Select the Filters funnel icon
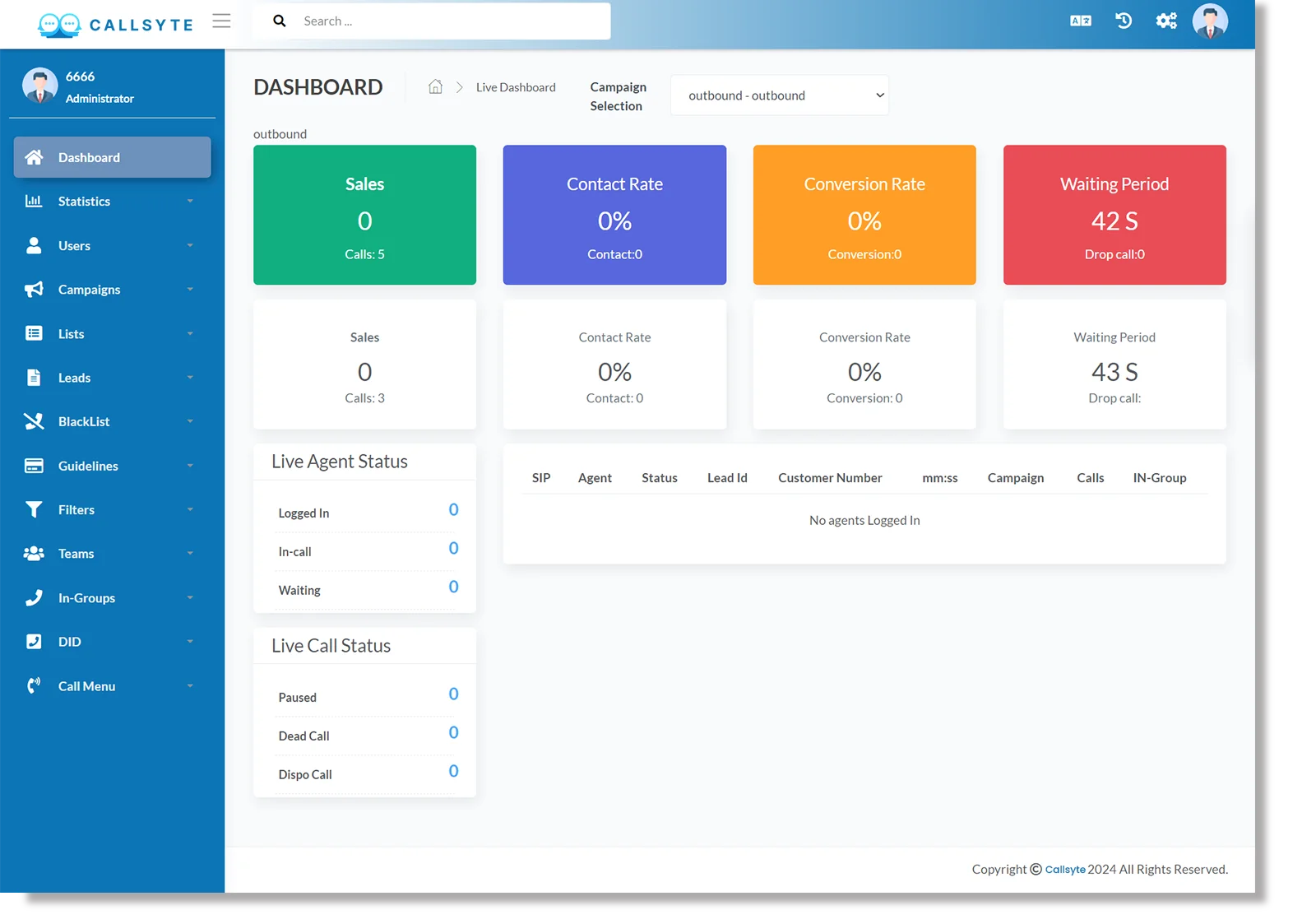 [x=34, y=509]
